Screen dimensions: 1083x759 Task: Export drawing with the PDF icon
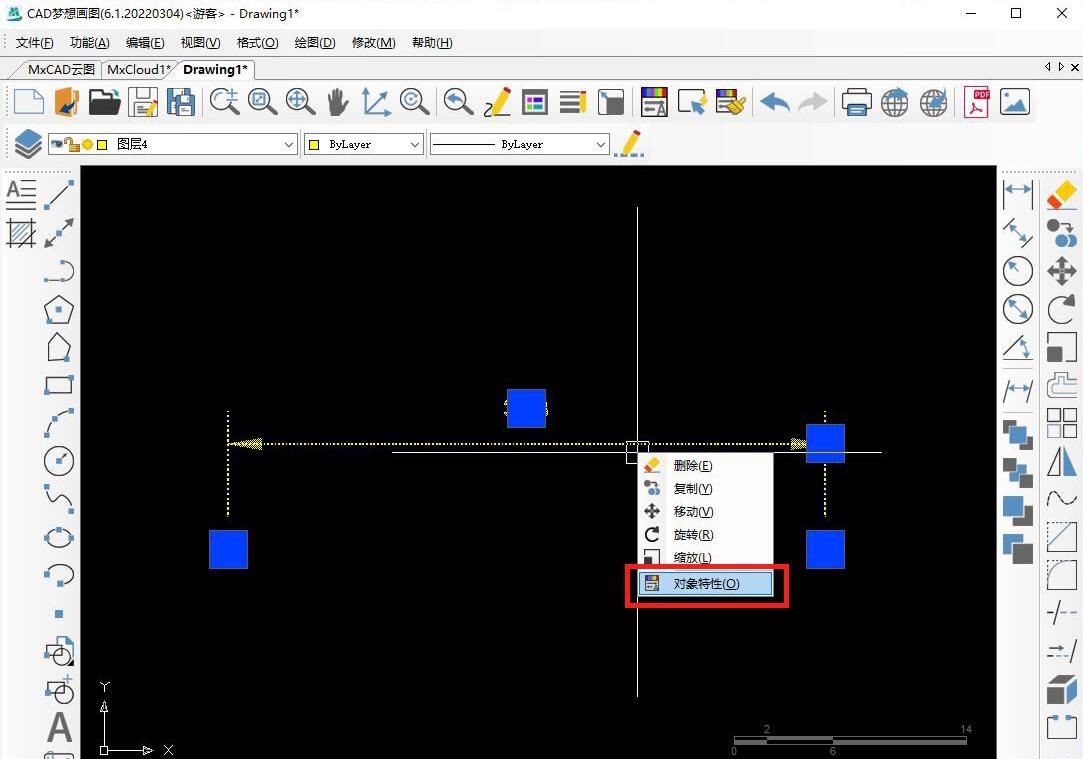click(976, 102)
